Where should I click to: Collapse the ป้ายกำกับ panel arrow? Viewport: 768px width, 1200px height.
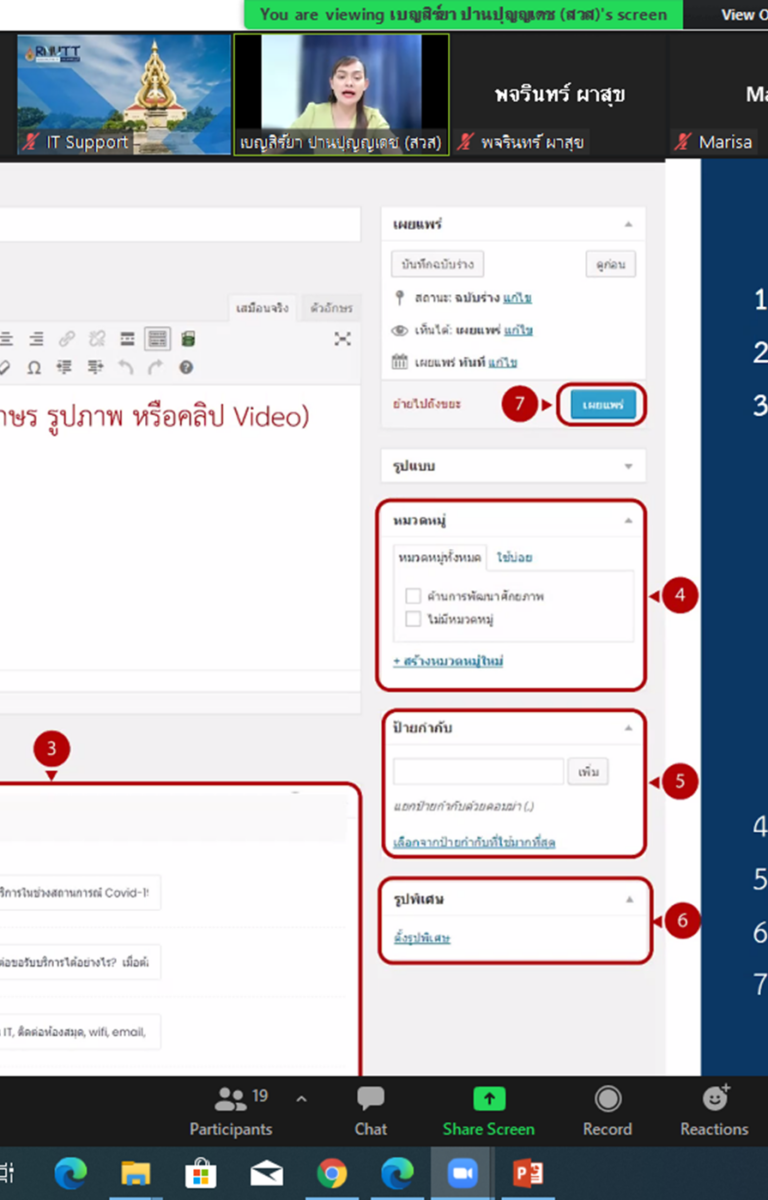click(628, 728)
